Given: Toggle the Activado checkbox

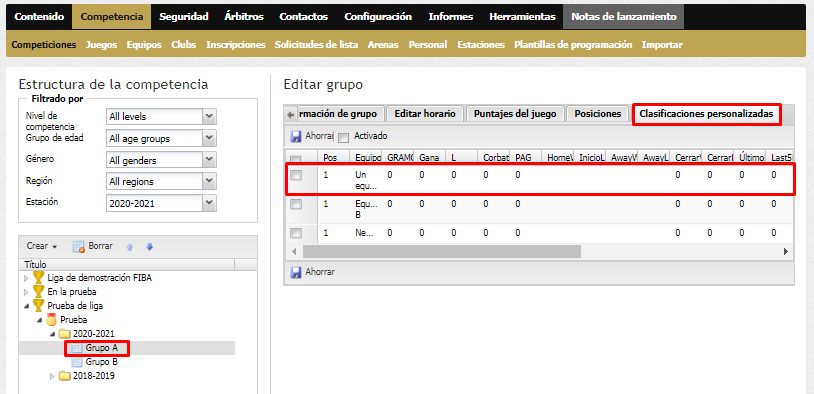Looking at the screenshot, I should point(344,138).
